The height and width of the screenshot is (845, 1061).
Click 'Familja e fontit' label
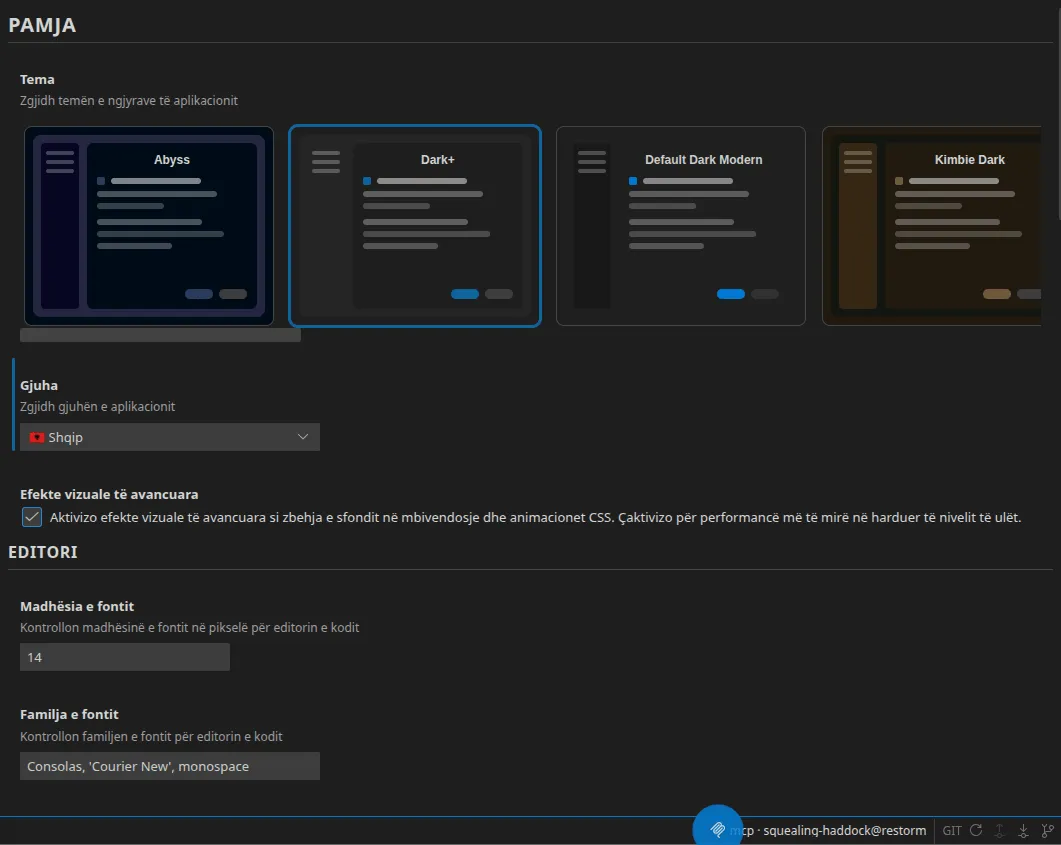69,714
